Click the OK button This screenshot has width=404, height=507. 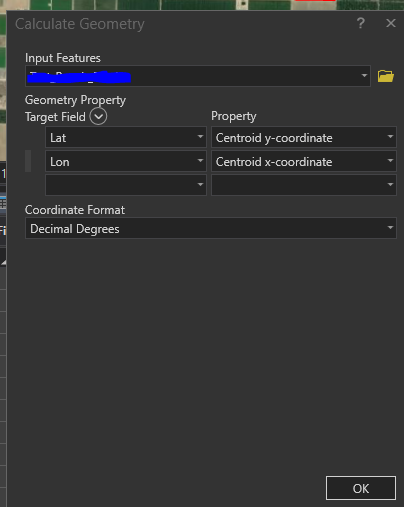[x=361, y=488]
